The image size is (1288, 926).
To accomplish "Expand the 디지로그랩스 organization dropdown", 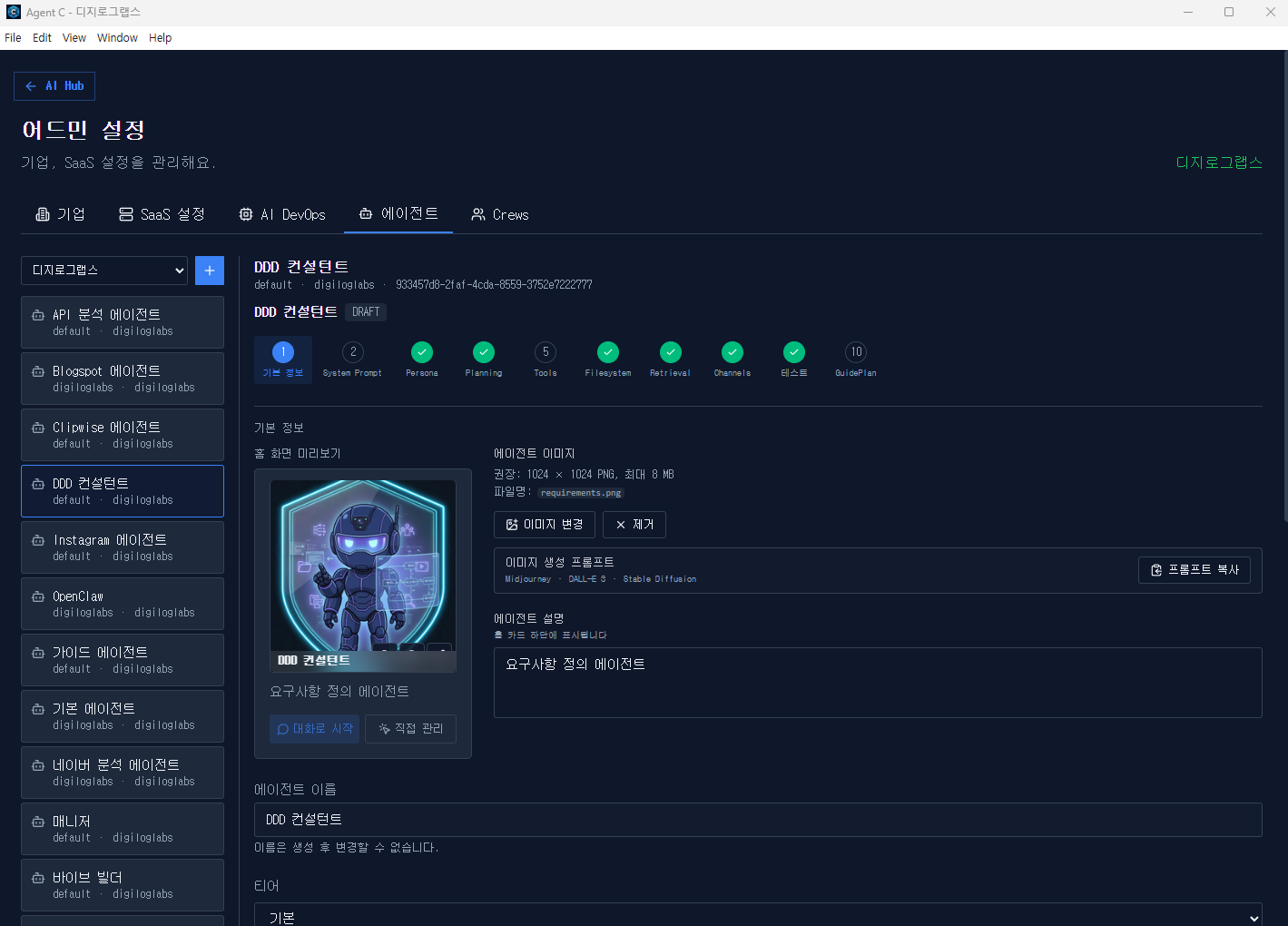I will tap(104, 271).
